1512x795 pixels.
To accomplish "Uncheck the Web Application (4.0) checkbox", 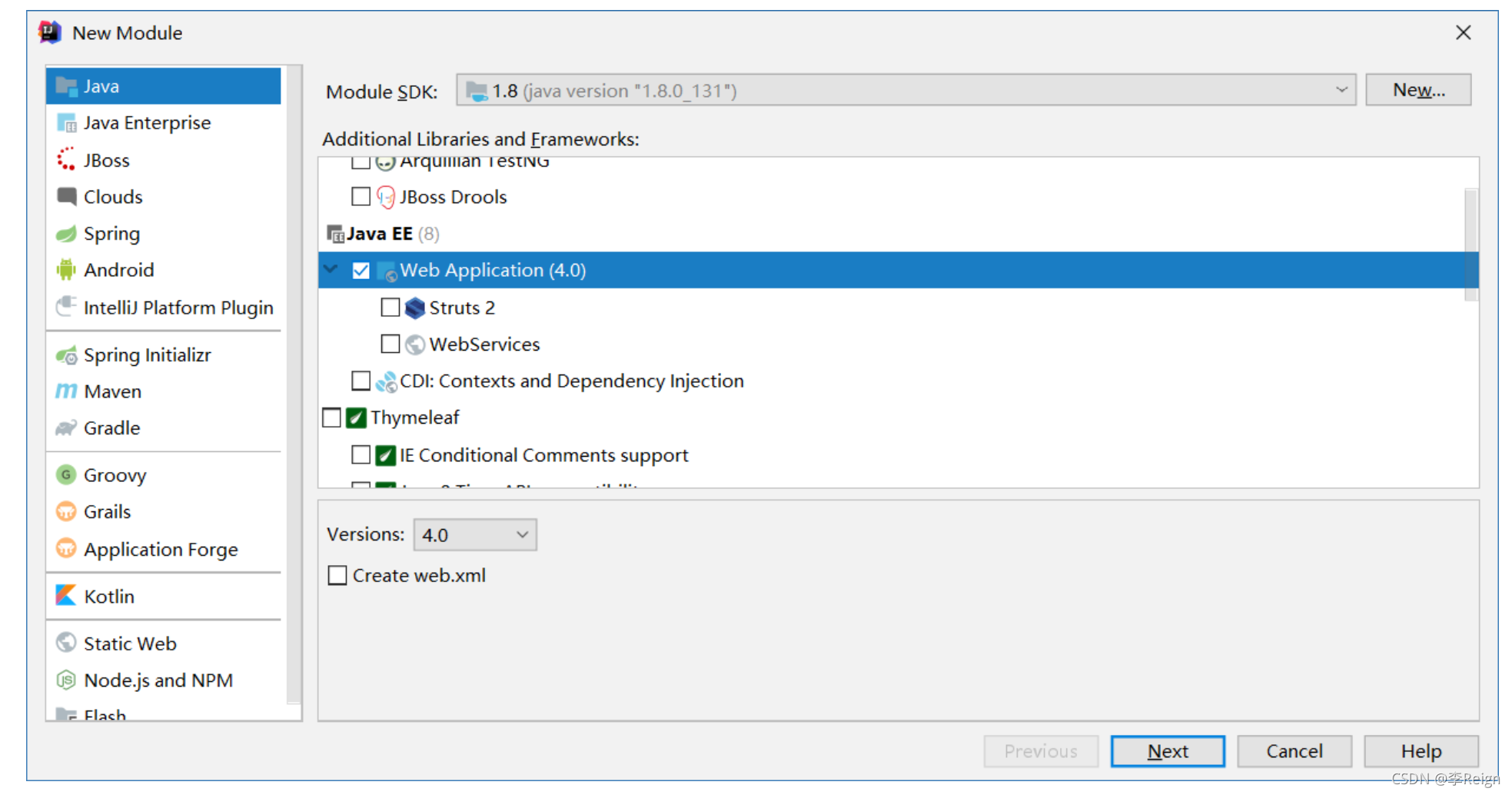I will point(361,271).
